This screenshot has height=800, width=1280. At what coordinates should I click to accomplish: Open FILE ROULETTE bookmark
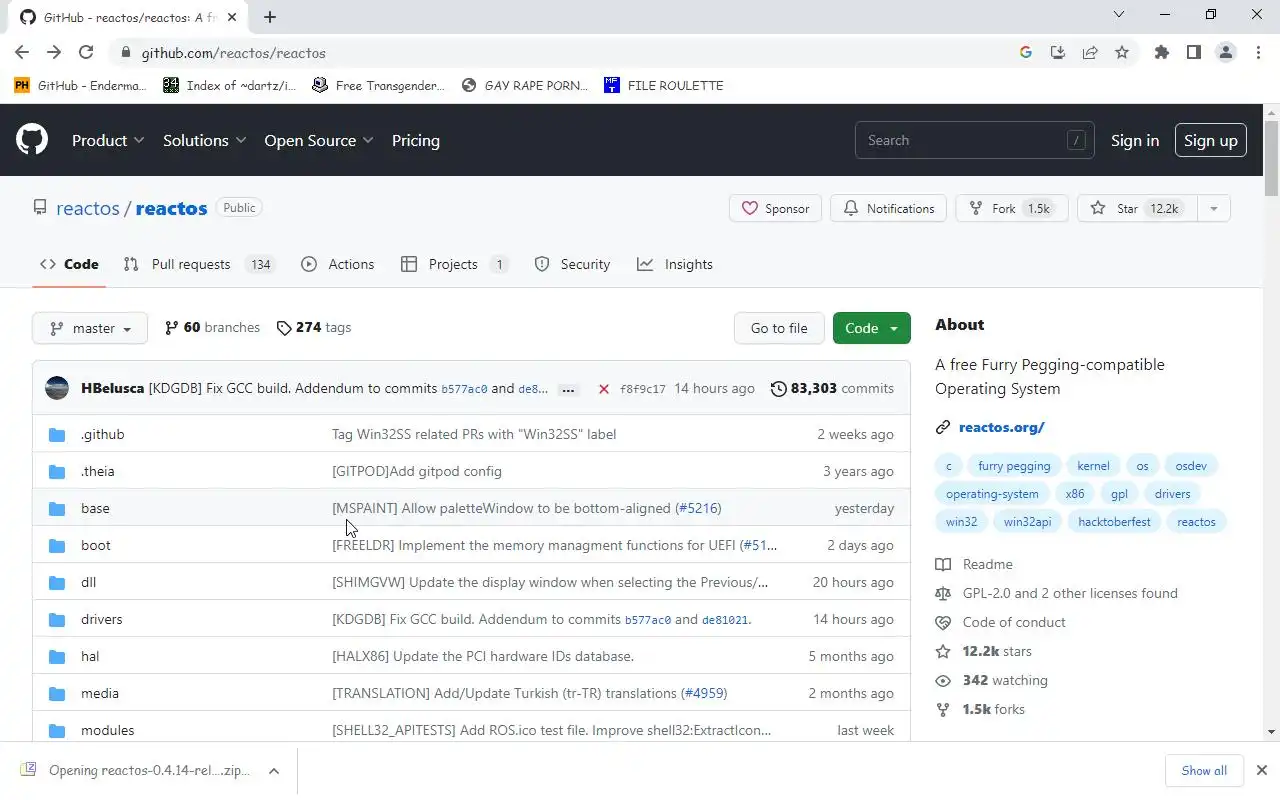[x=663, y=85]
